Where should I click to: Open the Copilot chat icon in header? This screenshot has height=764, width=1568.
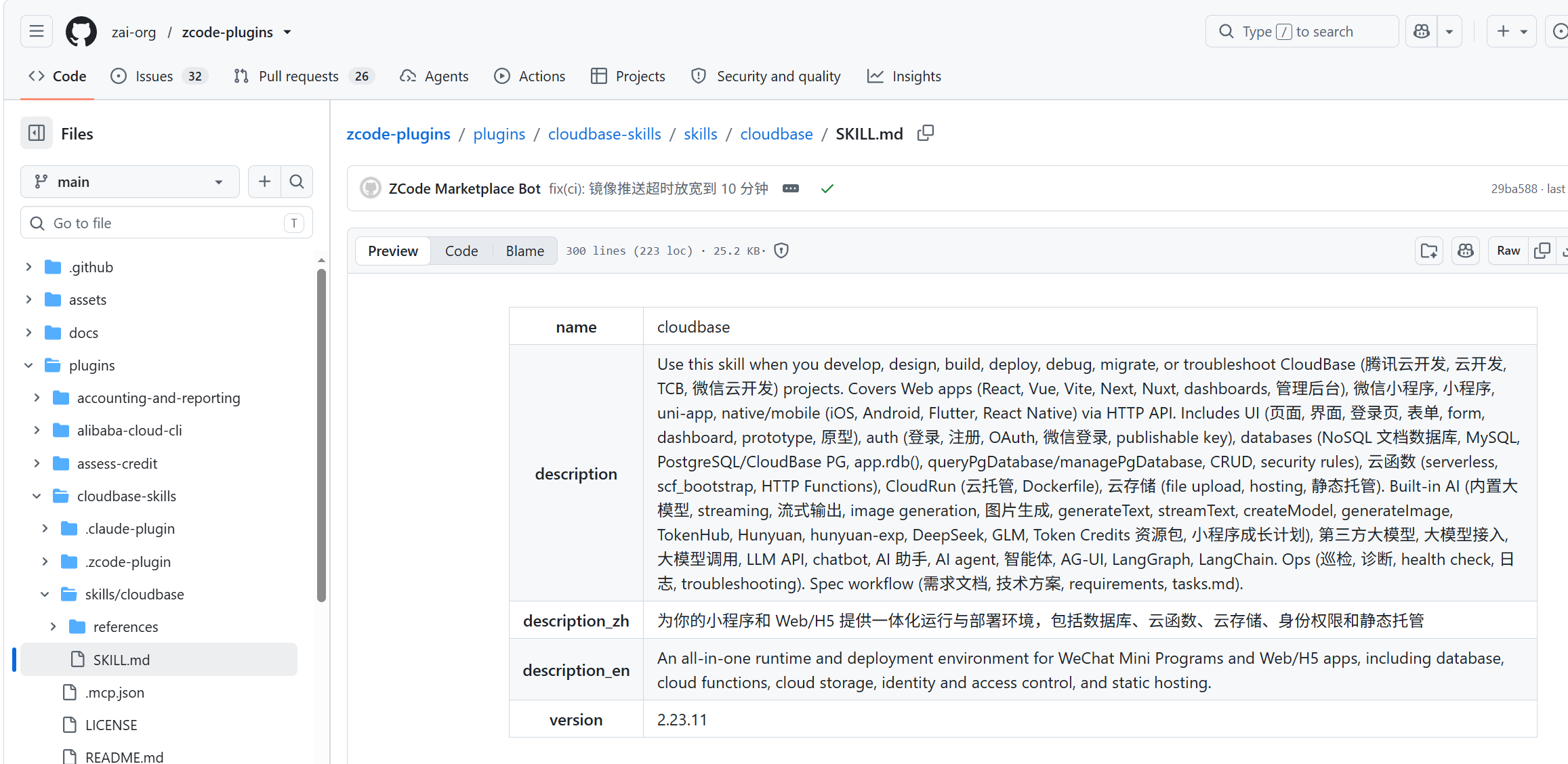[1421, 31]
